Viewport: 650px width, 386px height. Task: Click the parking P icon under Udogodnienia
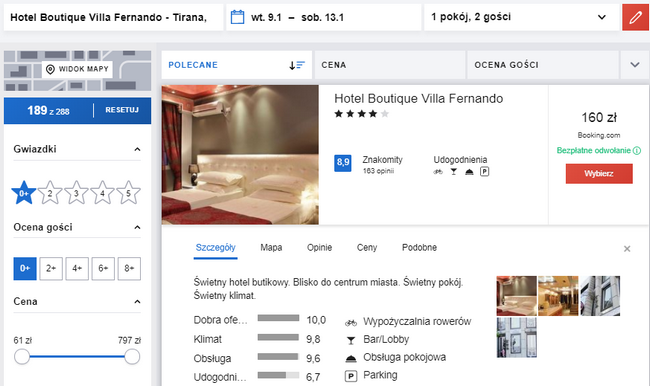point(484,171)
